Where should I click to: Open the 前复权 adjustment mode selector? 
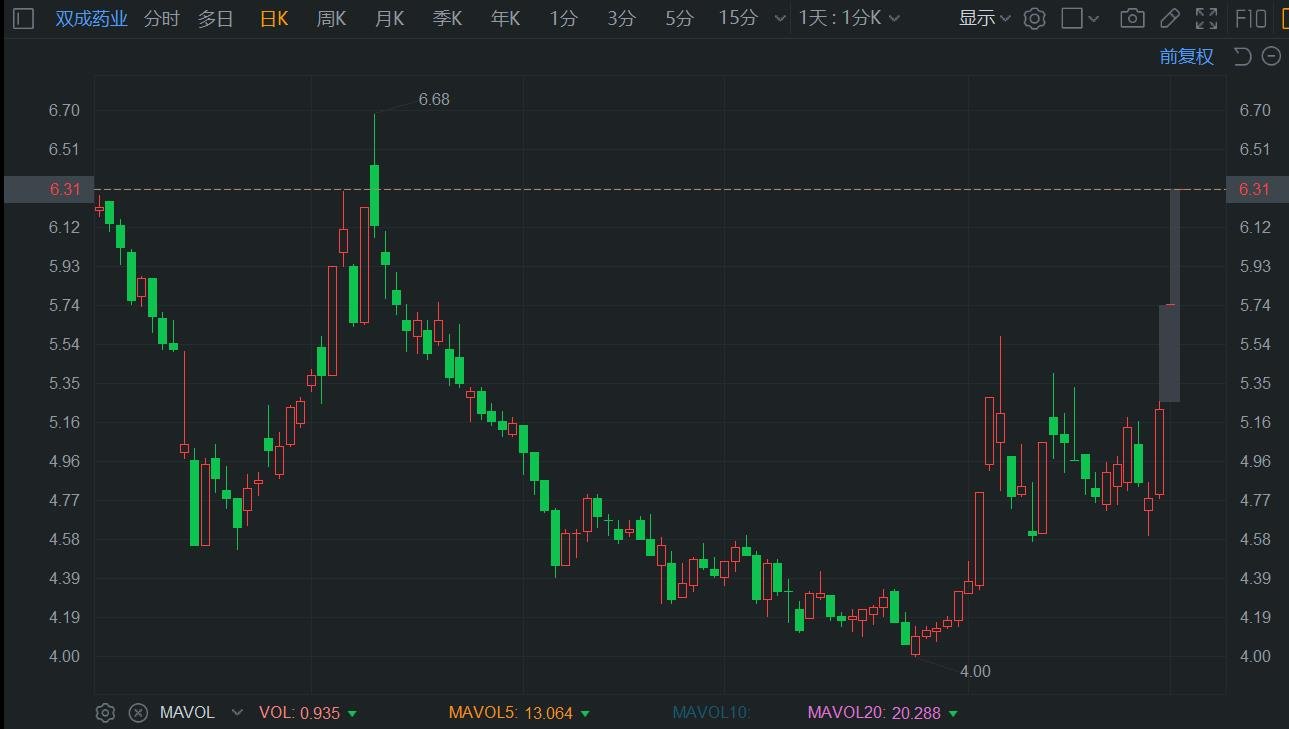point(1187,57)
